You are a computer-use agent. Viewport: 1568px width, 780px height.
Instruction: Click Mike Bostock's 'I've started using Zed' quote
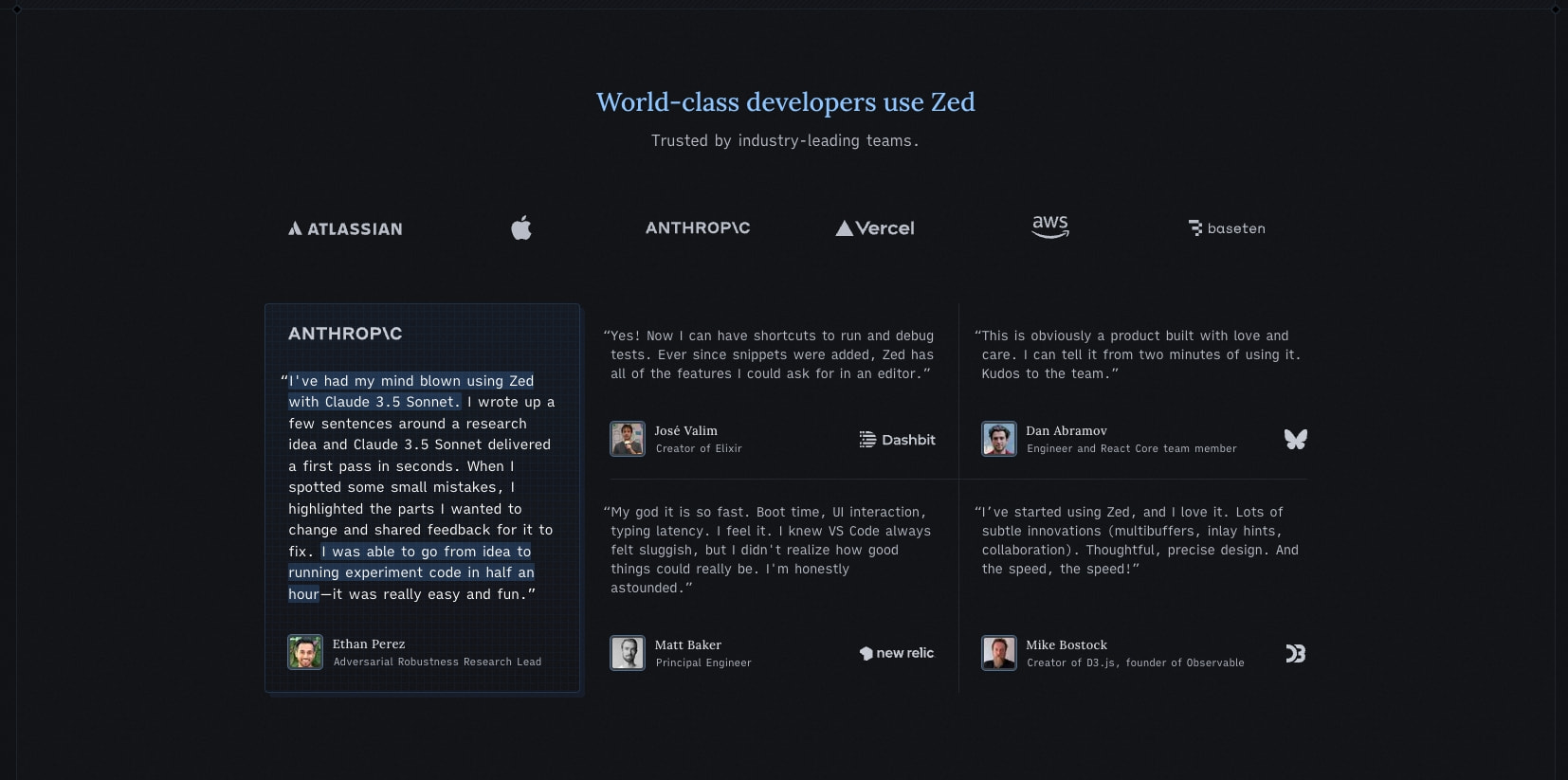pos(1137,540)
